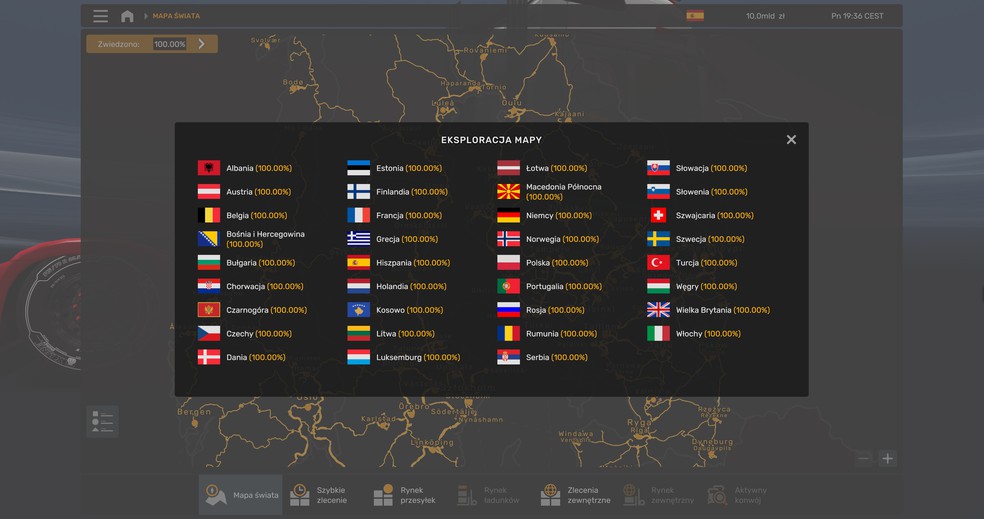Select Polska (100.00%) entry text

click(x=557, y=263)
